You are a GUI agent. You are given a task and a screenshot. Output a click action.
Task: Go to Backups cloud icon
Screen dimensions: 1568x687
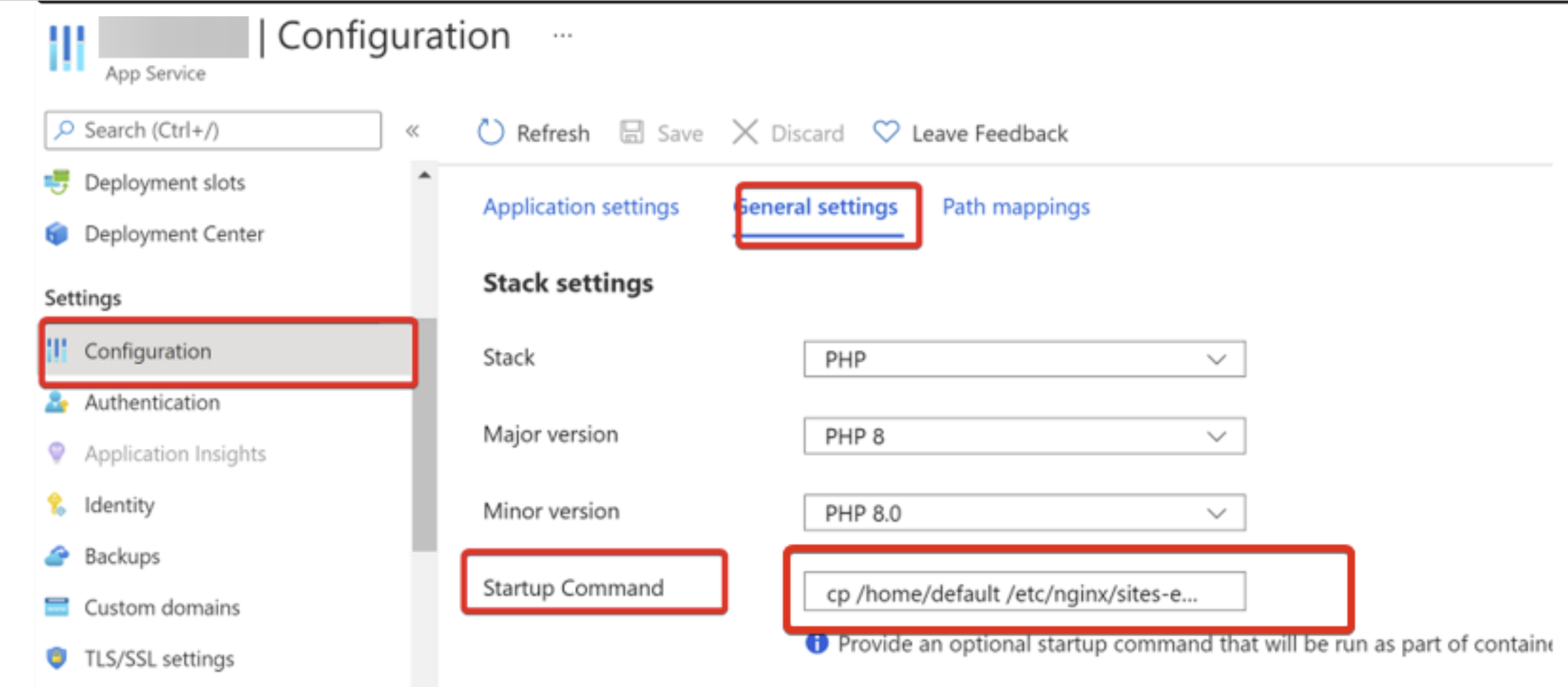click(x=57, y=556)
